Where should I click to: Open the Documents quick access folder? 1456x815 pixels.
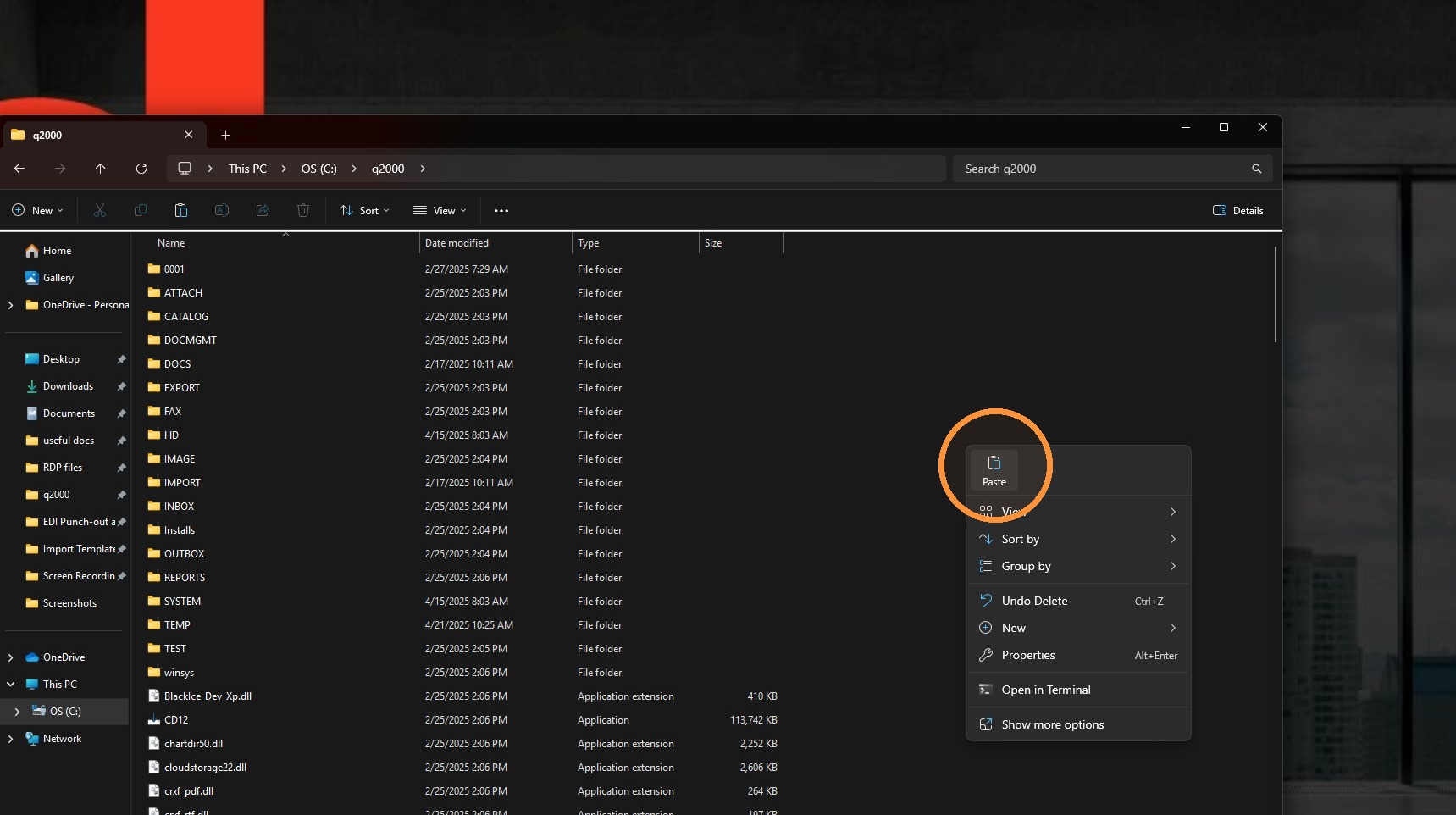67,413
